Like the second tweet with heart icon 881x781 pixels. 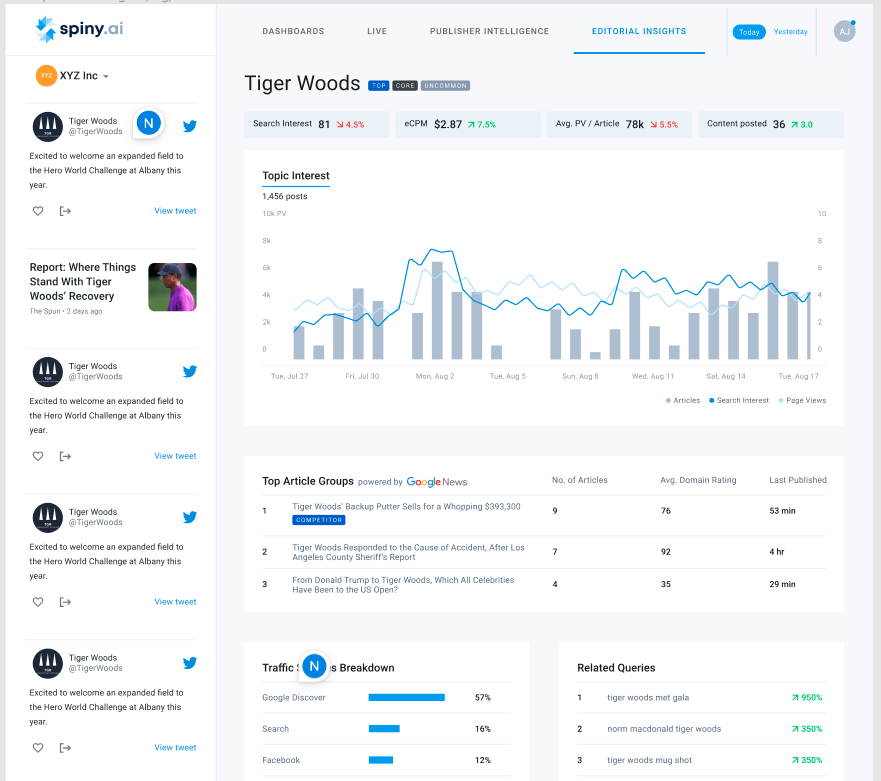(x=38, y=456)
